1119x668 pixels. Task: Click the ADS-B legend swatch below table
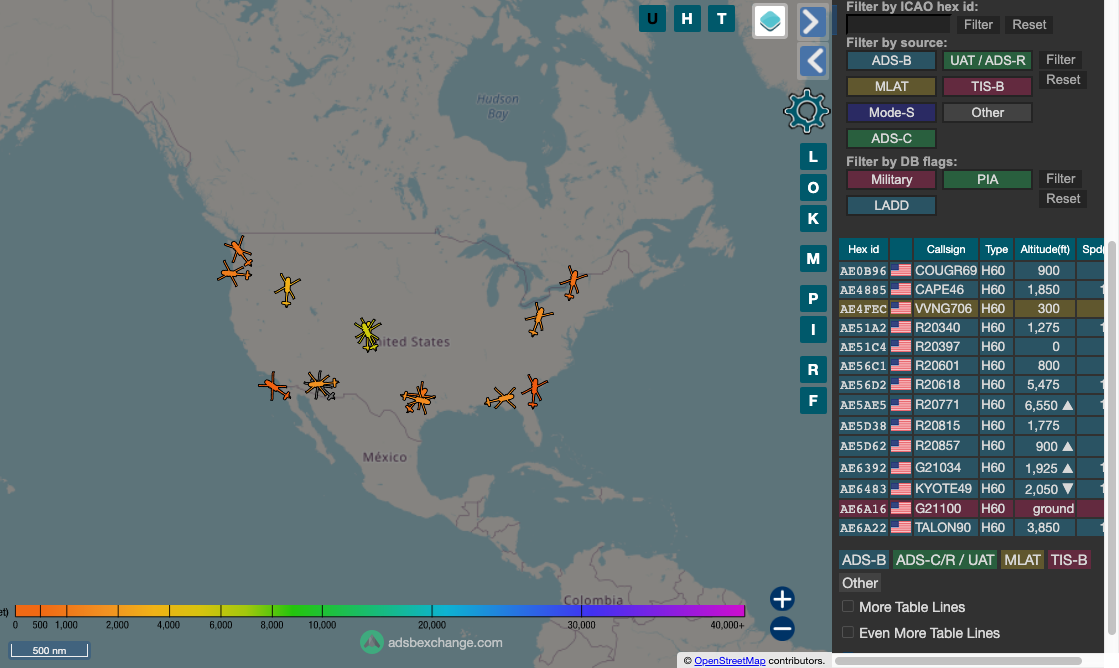pyautogui.click(x=864, y=560)
